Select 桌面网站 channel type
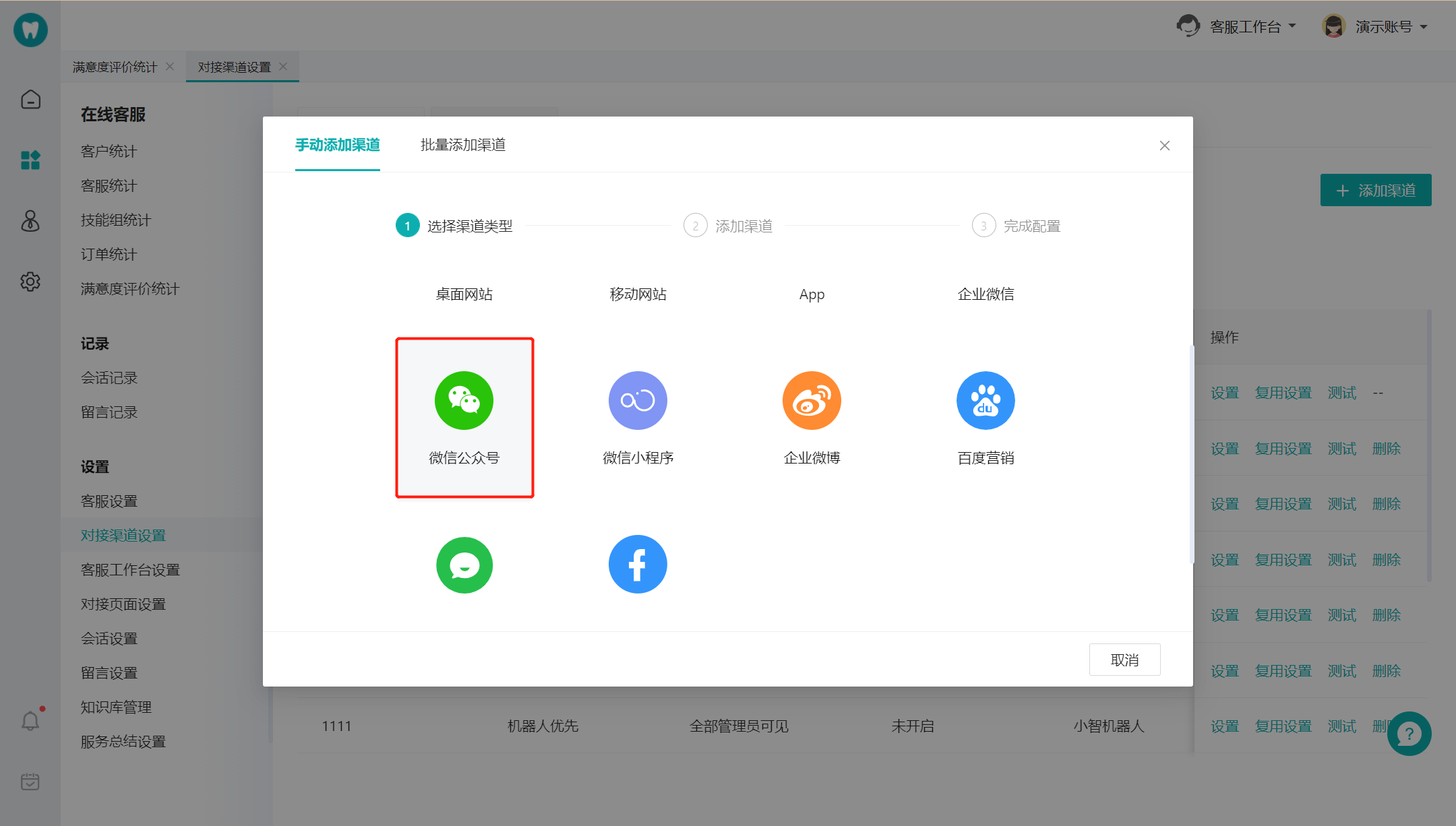 (464, 294)
